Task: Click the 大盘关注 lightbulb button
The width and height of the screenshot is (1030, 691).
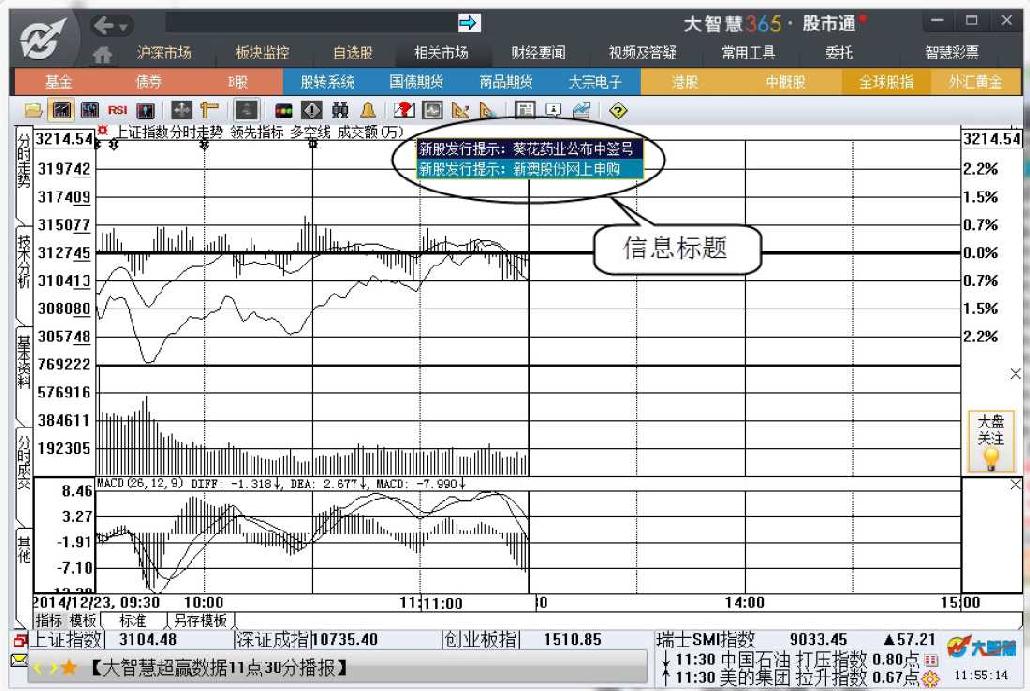Action: tap(991, 441)
